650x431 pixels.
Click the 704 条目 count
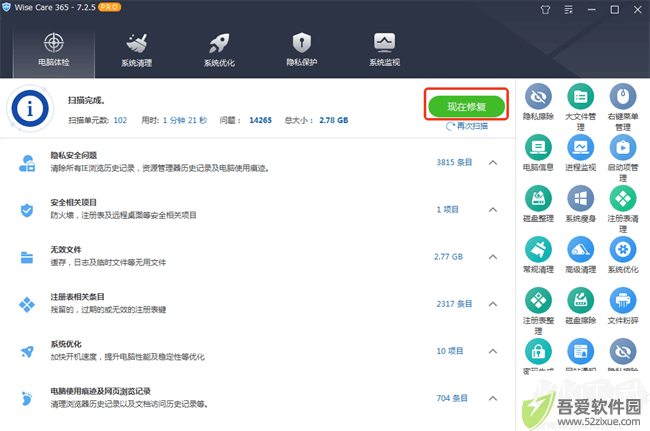pos(452,398)
